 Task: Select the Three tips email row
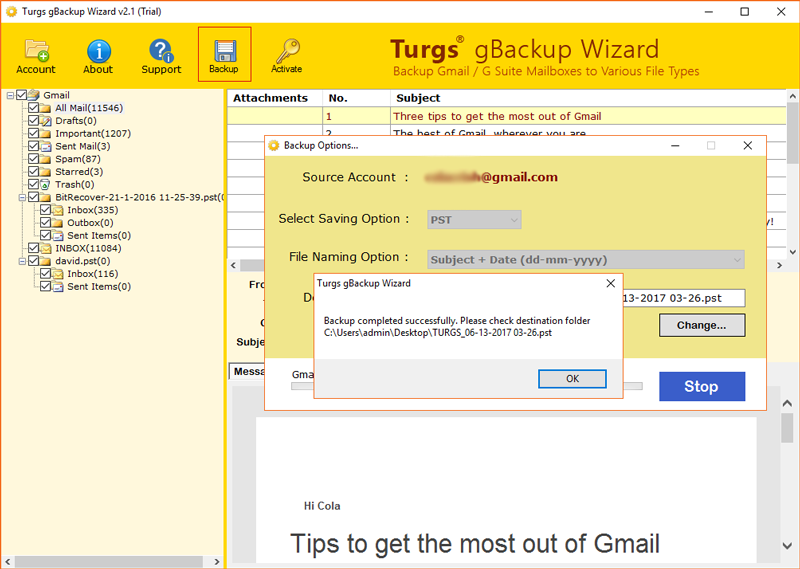tap(507, 116)
